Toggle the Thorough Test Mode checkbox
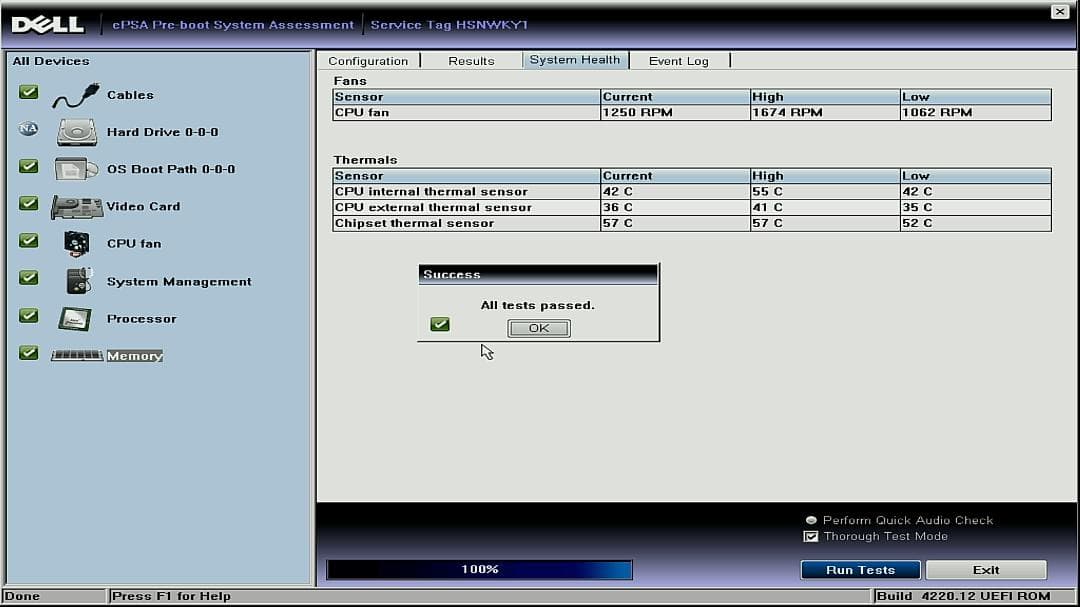Screen dimensions: 1080x607 (811, 537)
